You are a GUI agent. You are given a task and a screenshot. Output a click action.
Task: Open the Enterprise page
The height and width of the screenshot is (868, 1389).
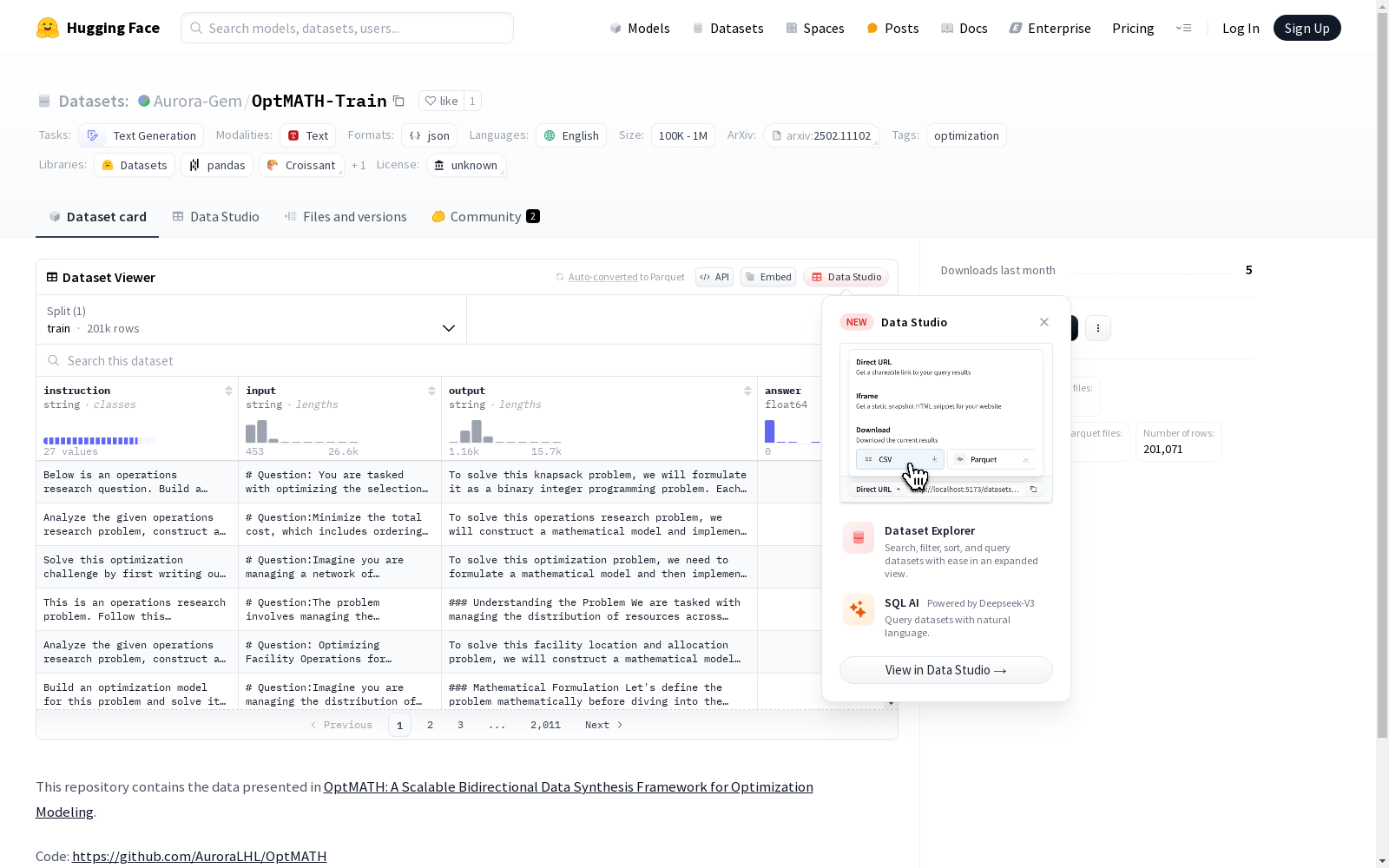click(1050, 28)
